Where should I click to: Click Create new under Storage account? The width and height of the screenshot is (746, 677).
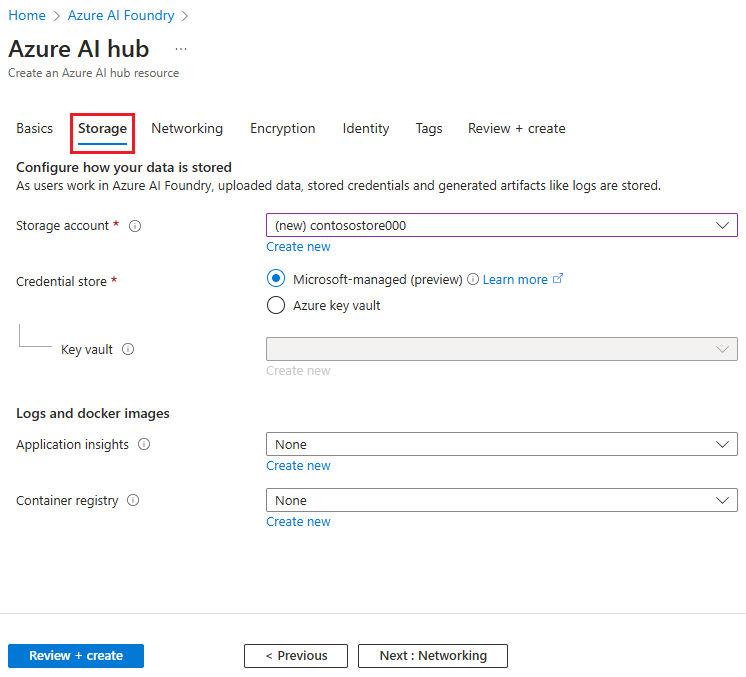[298, 247]
